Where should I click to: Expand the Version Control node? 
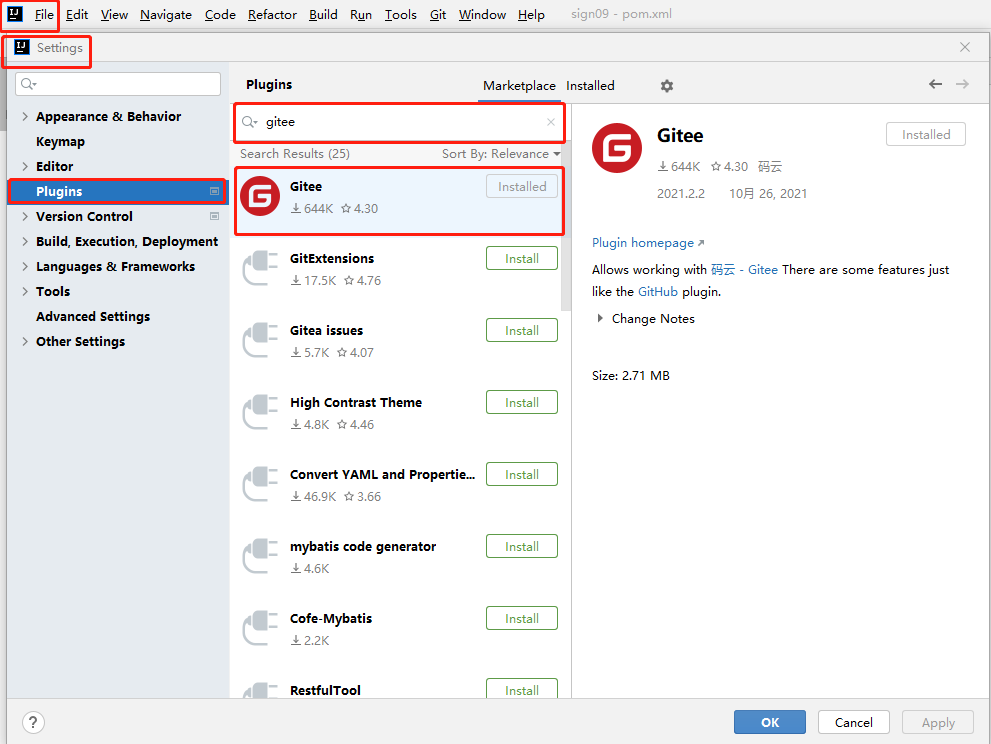click(x=25, y=216)
